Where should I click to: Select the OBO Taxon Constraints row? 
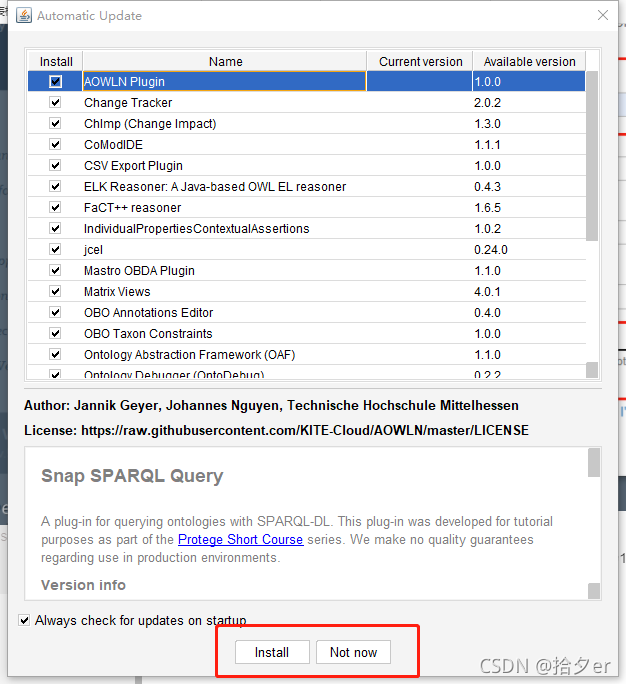click(x=307, y=333)
